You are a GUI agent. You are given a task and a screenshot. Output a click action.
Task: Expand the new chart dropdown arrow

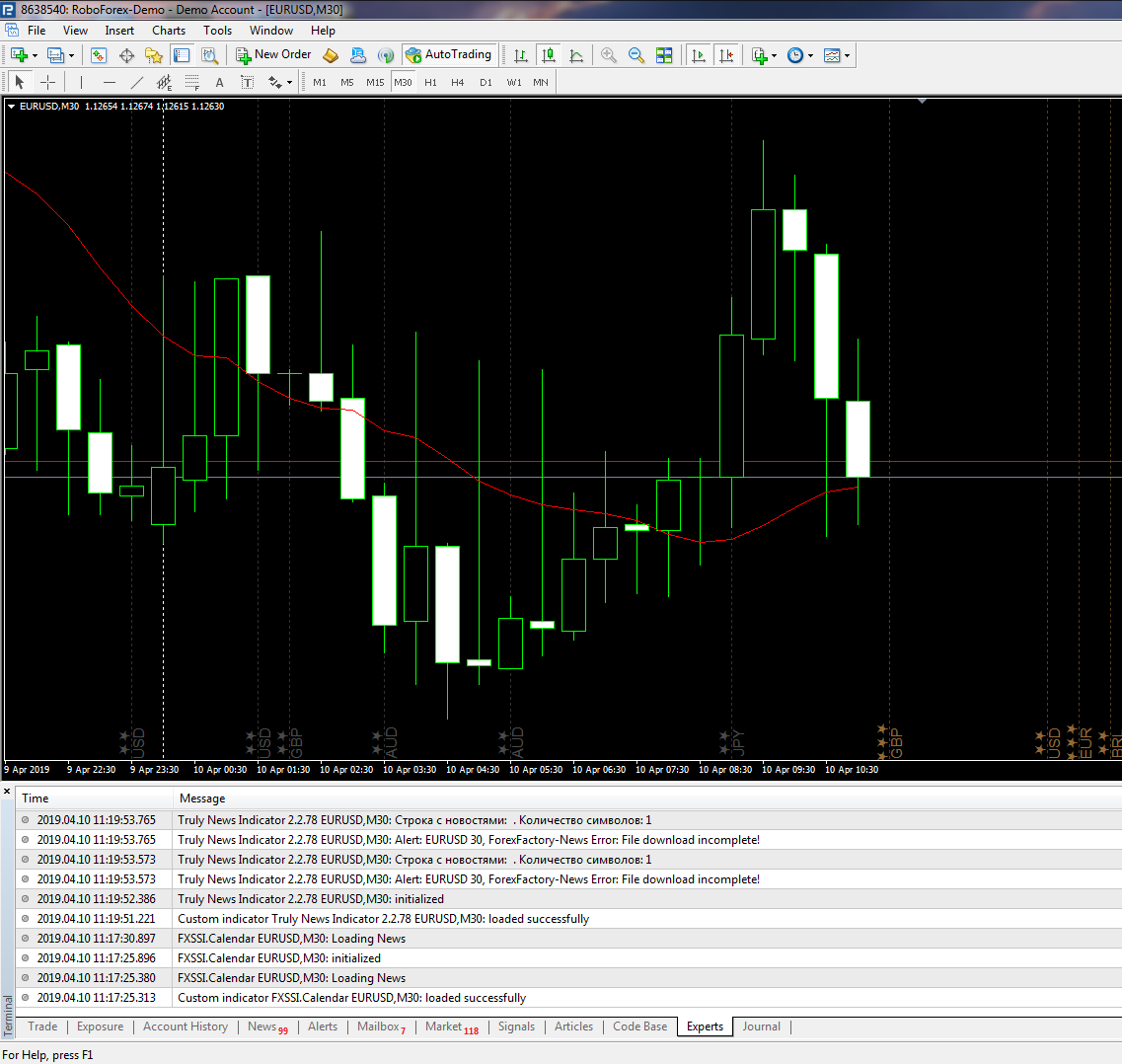click(x=35, y=55)
